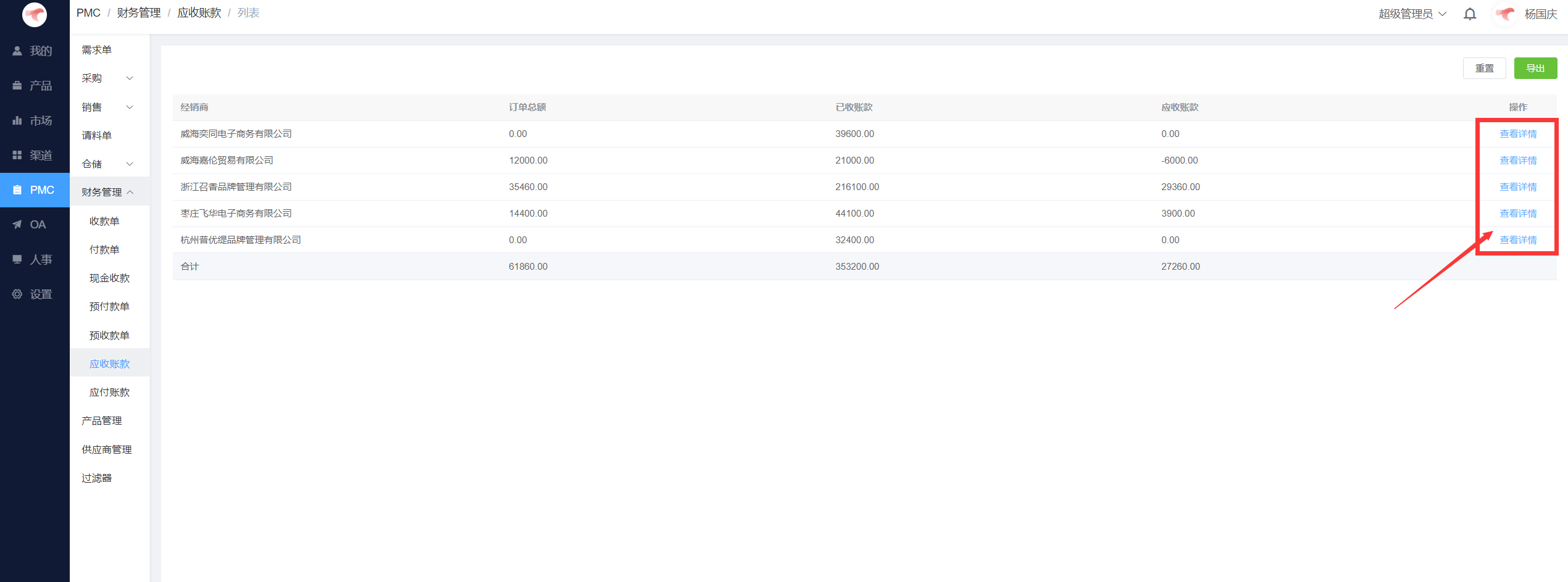Viewport: 1568px width, 582px height.
Task: Click the green 导出 button
Action: point(1535,68)
